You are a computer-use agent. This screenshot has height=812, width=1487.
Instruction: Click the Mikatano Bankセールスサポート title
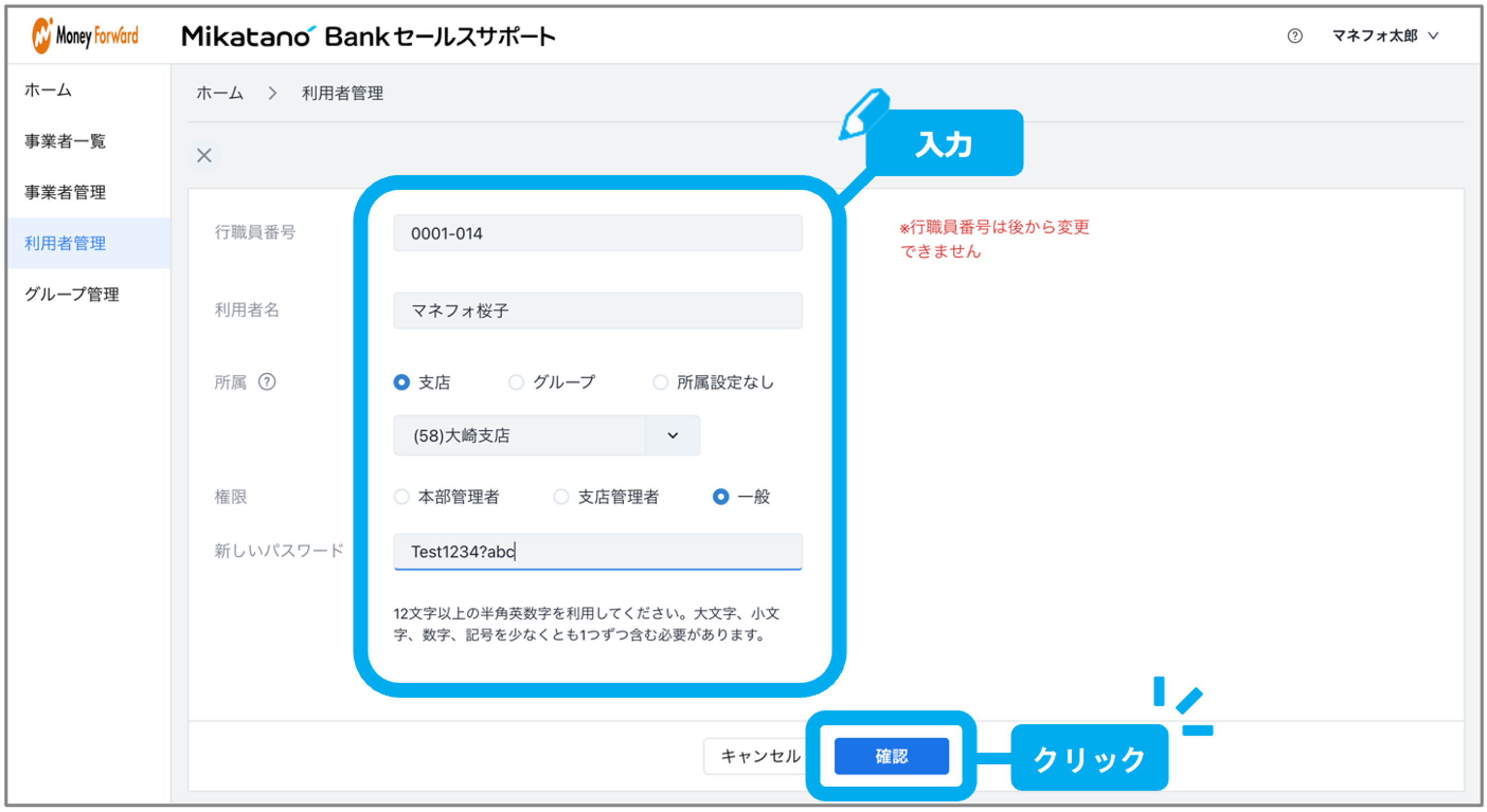369,37
